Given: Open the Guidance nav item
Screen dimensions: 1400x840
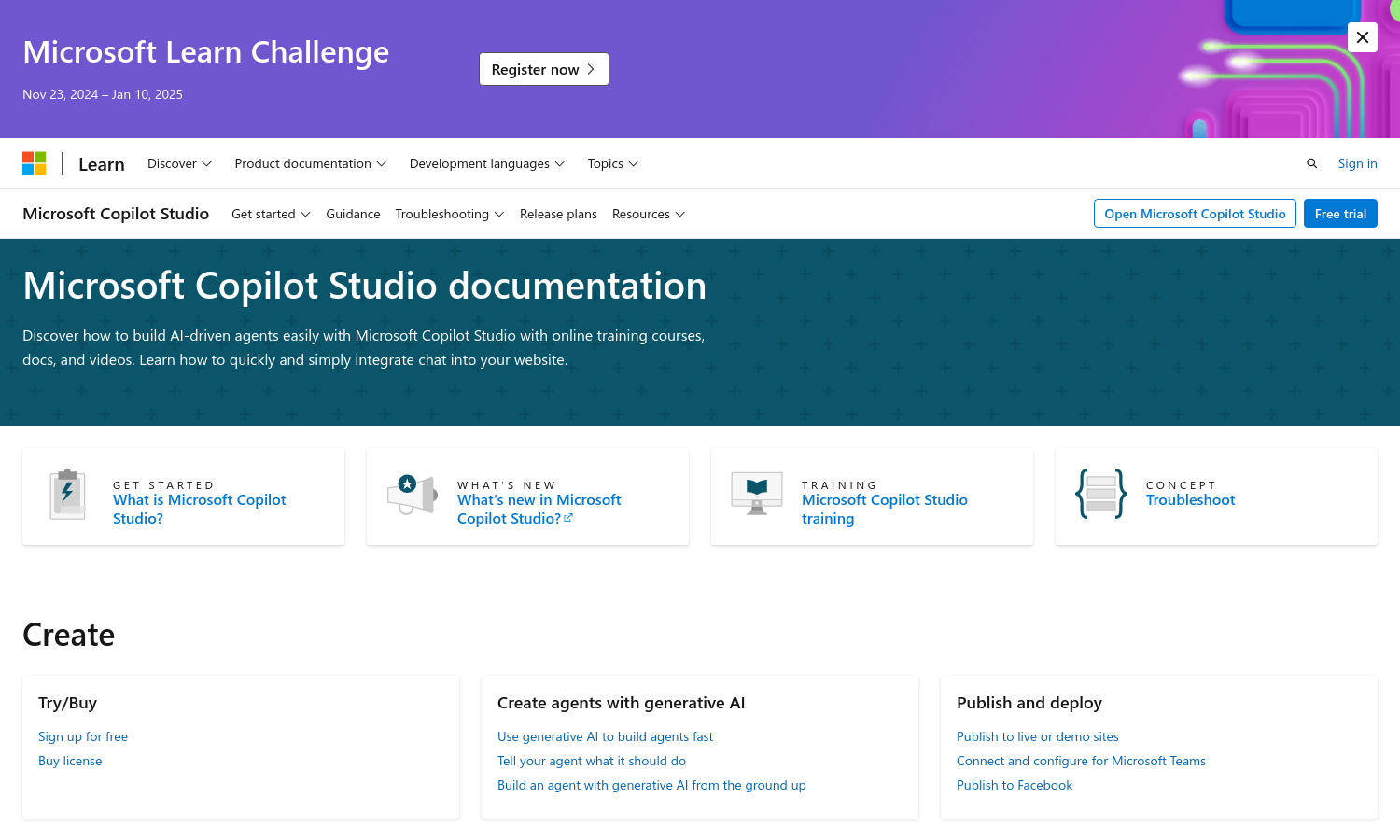Looking at the screenshot, I should coord(353,214).
